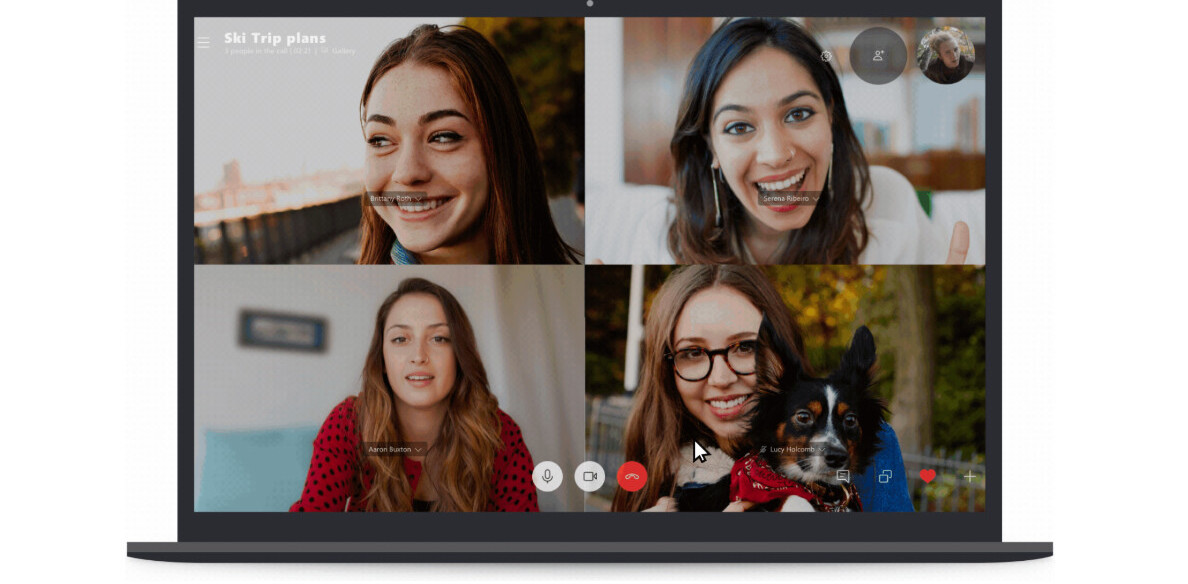Click the self-view profile picture thumbnail
This screenshot has height=584, width=1188.
click(945, 56)
